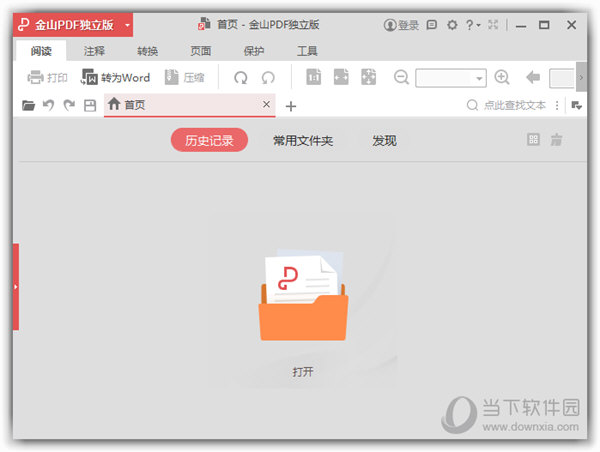Minimize the window

521,26
